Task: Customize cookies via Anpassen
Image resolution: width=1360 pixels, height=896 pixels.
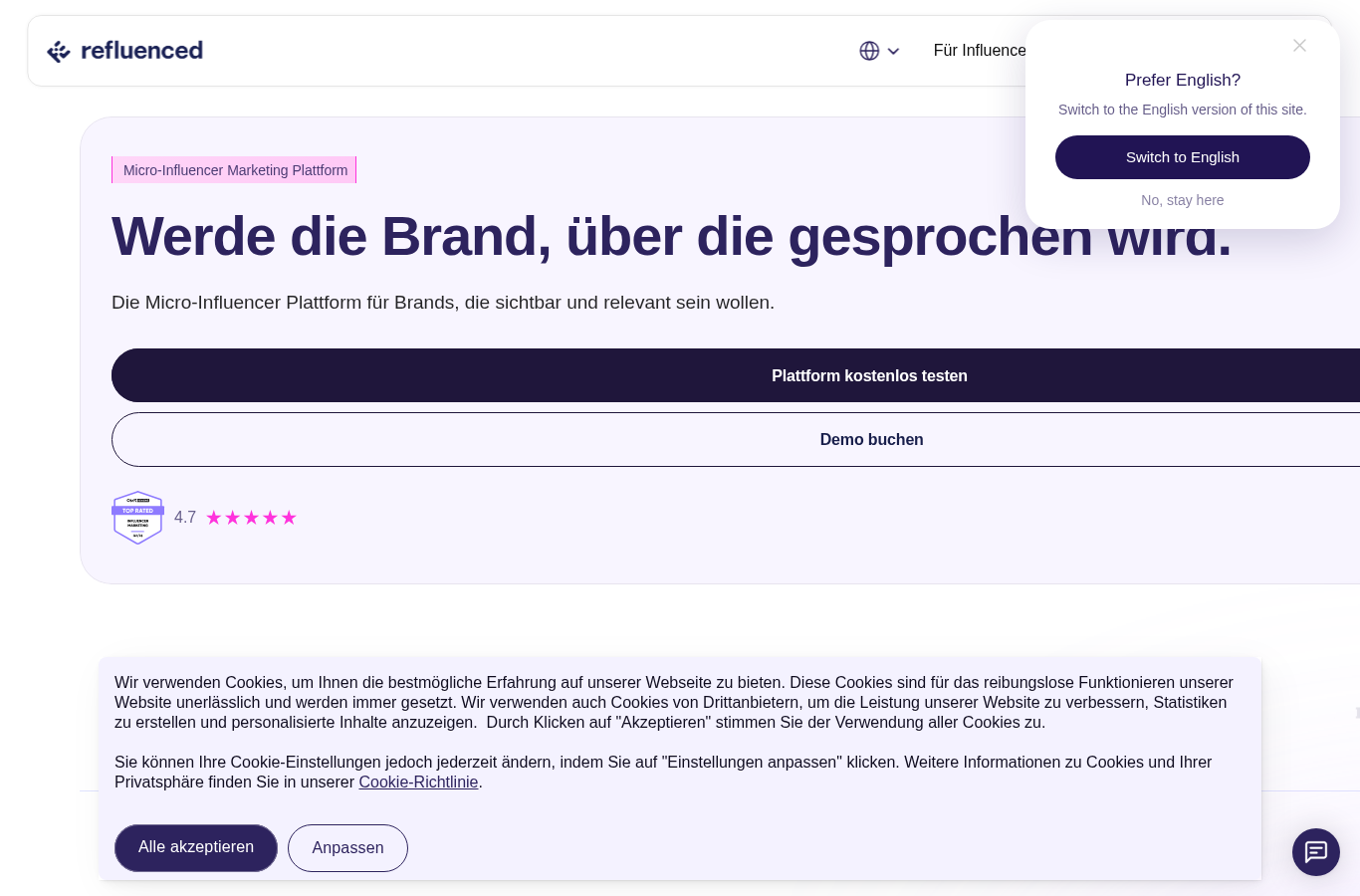Action: point(347,848)
